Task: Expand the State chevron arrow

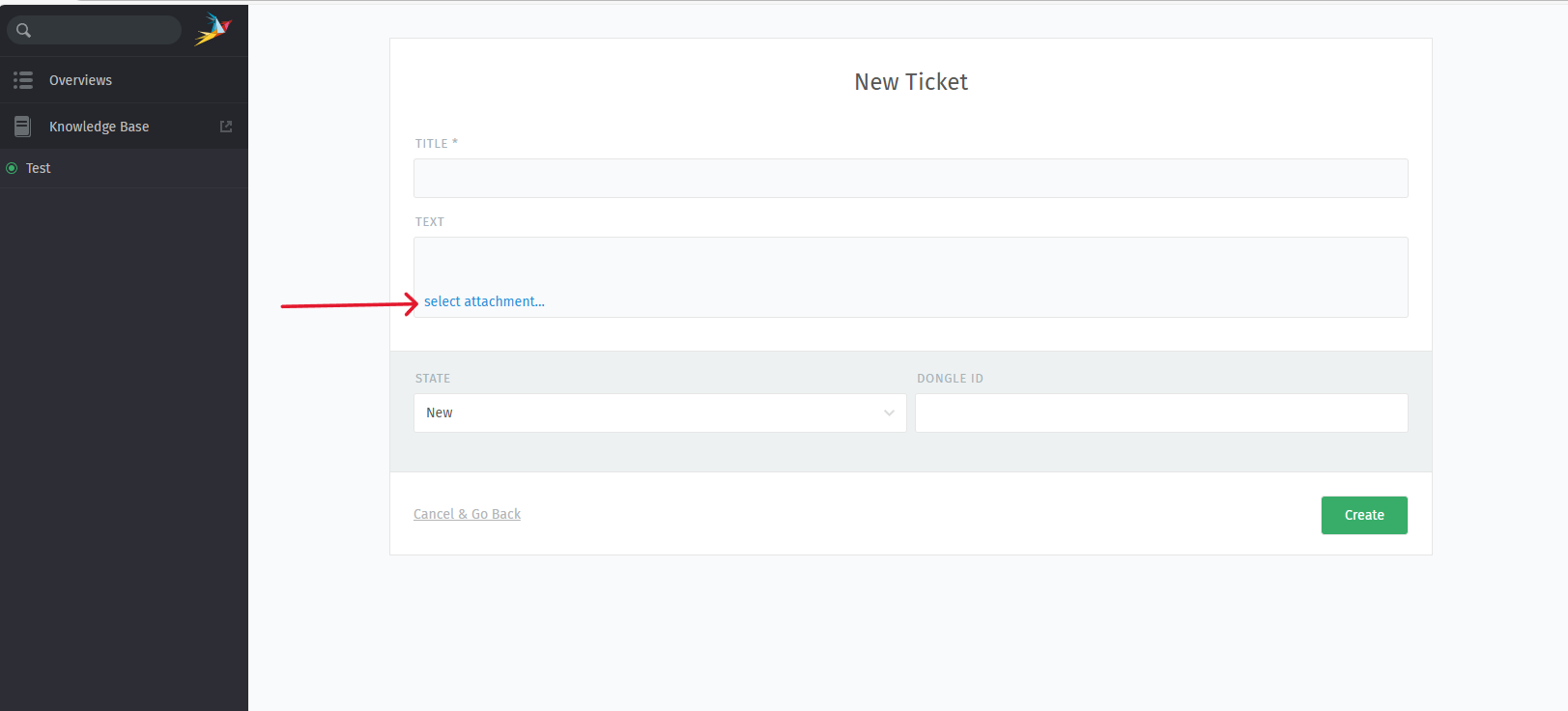Action: point(889,412)
